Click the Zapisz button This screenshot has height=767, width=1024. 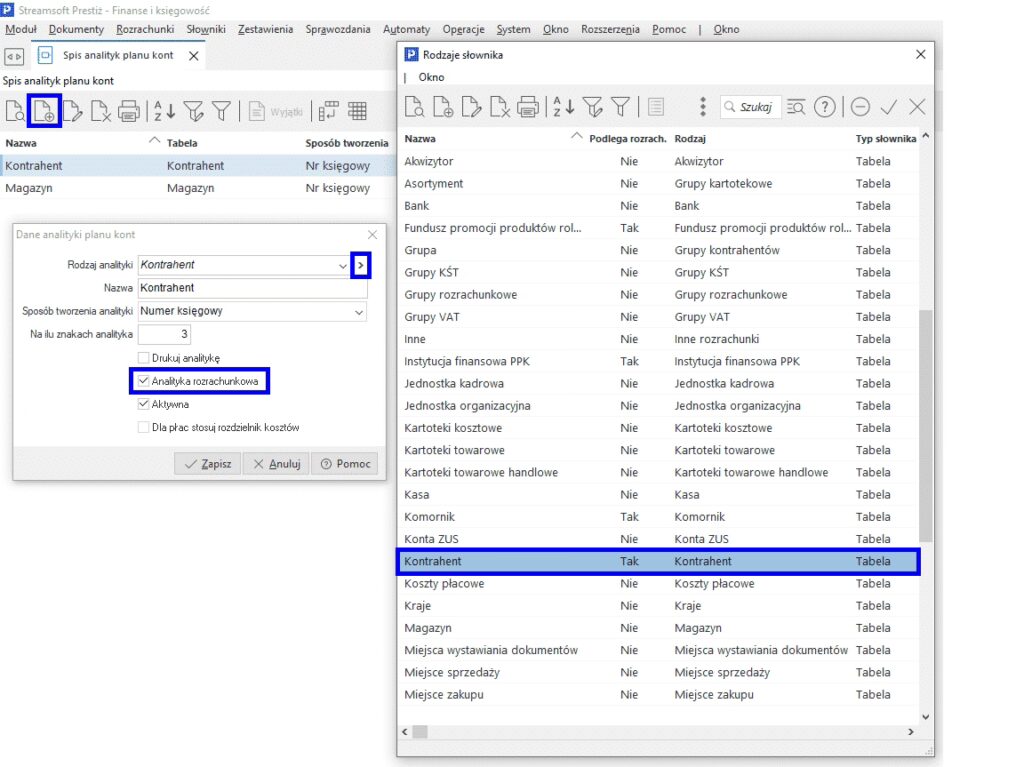[207, 464]
